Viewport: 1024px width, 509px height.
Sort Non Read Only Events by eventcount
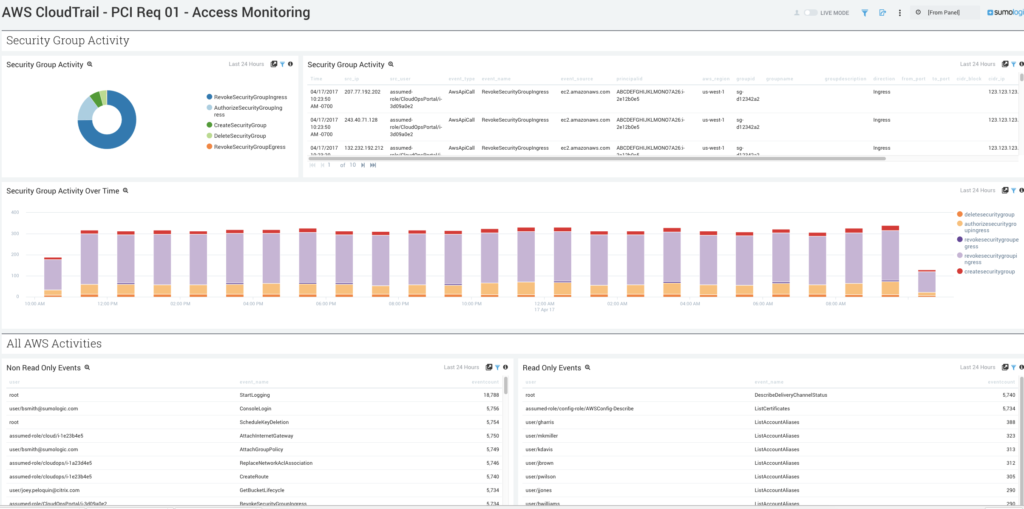485,382
